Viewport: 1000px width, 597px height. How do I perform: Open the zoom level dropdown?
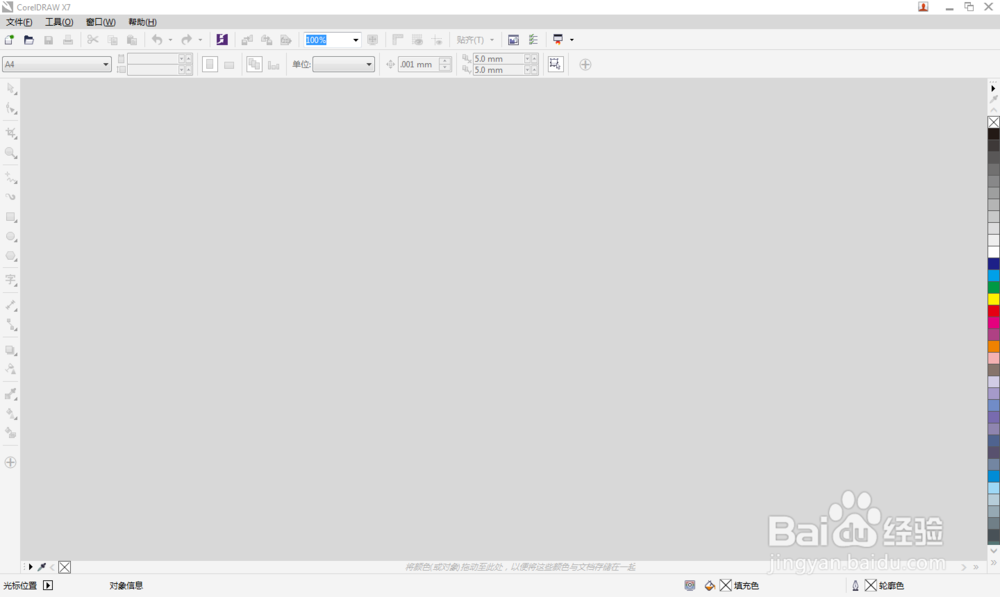tap(354, 40)
